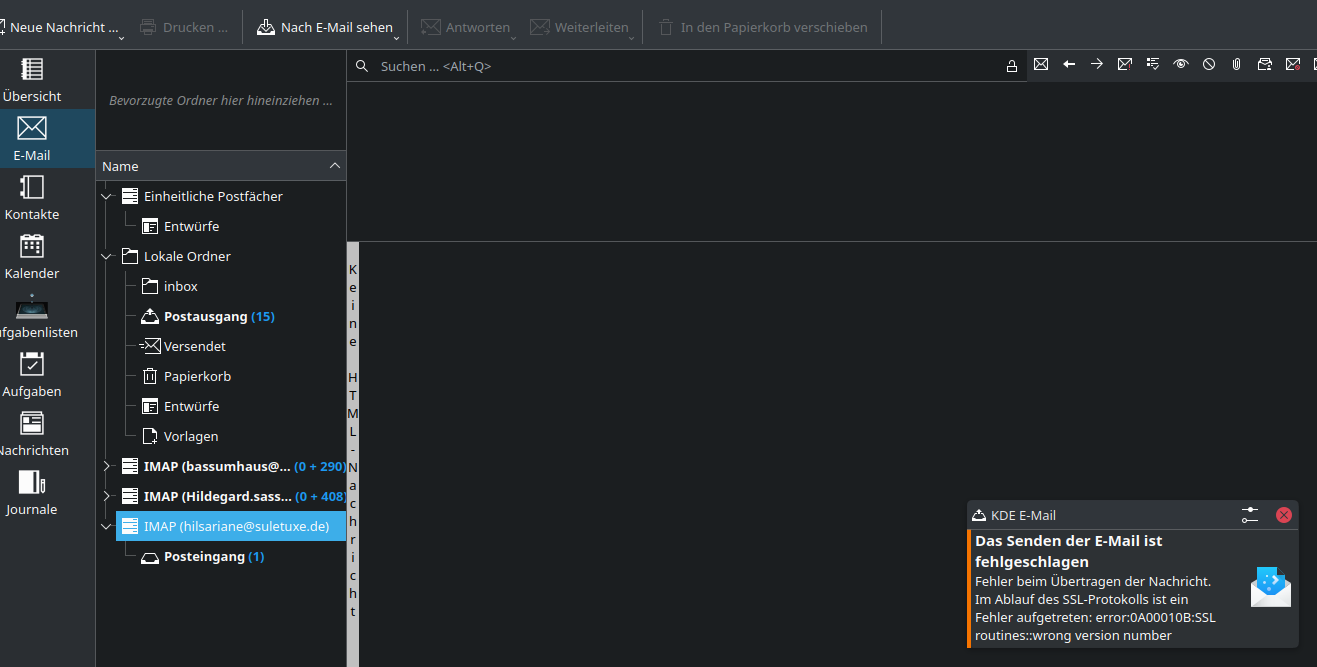Open Weiterleiten dropdown arrow
Image resolution: width=1317 pixels, height=667 pixels.
pos(632,37)
